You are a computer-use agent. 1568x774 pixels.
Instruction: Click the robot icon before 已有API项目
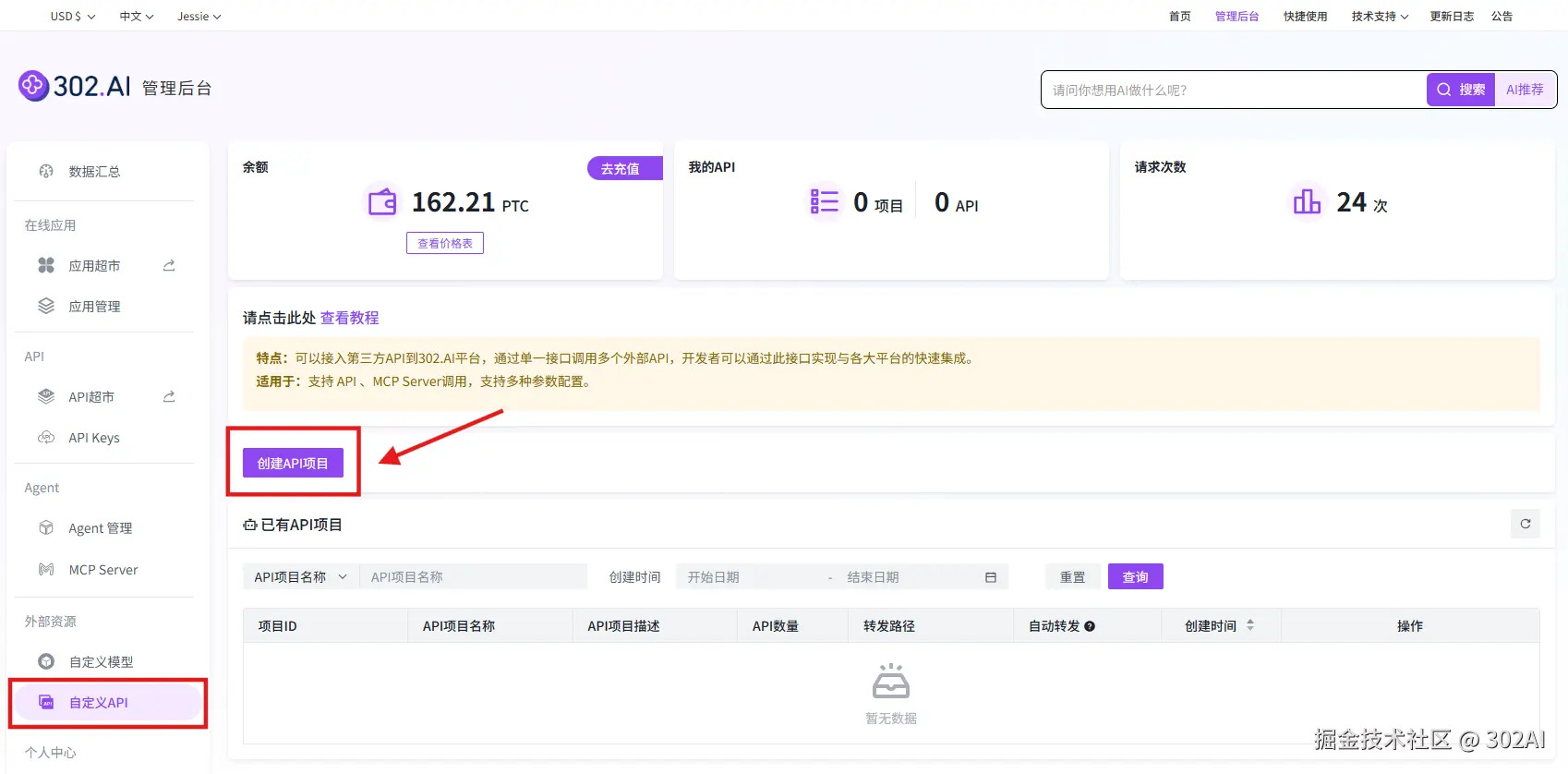(250, 525)
